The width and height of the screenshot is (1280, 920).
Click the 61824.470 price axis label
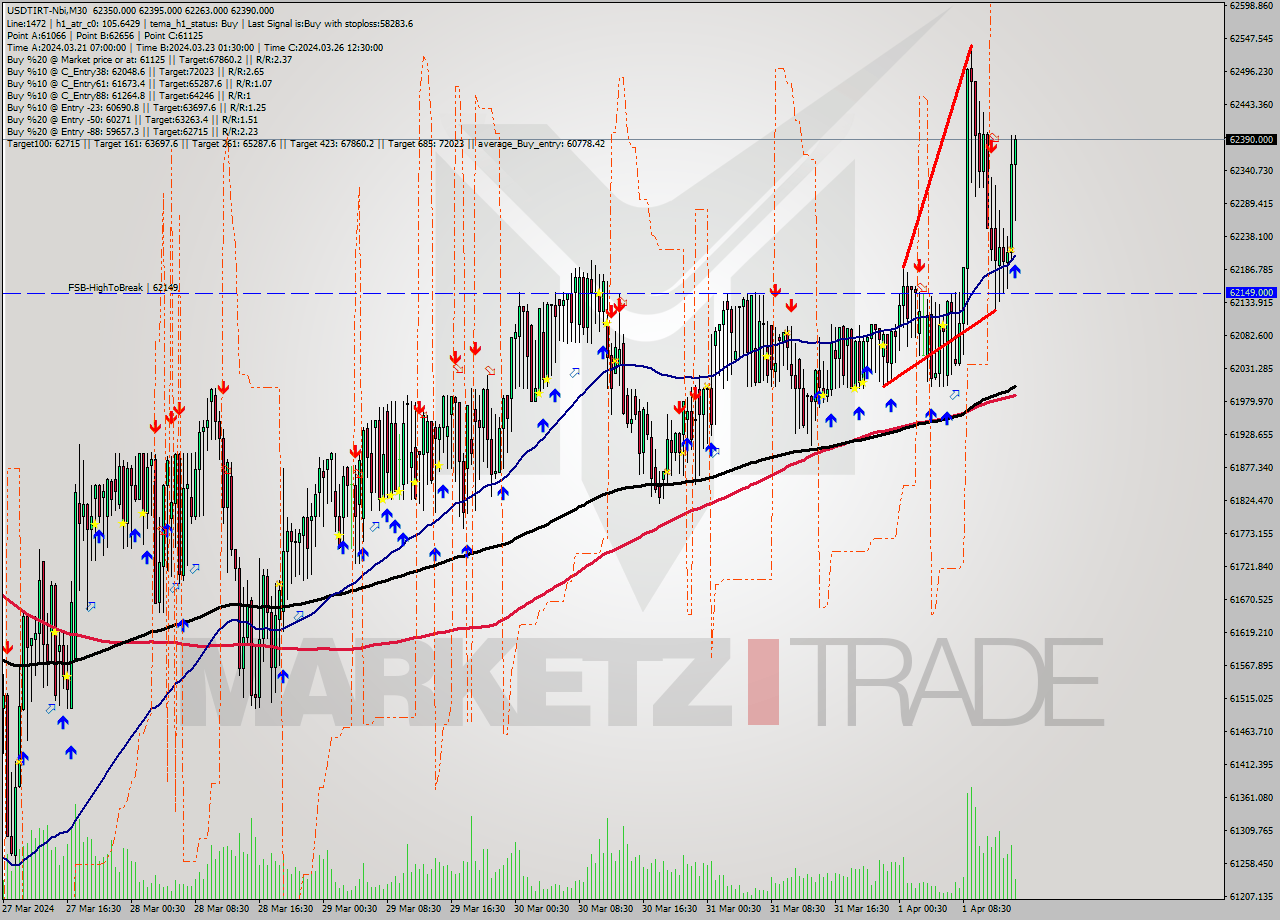pos(1250,500)
